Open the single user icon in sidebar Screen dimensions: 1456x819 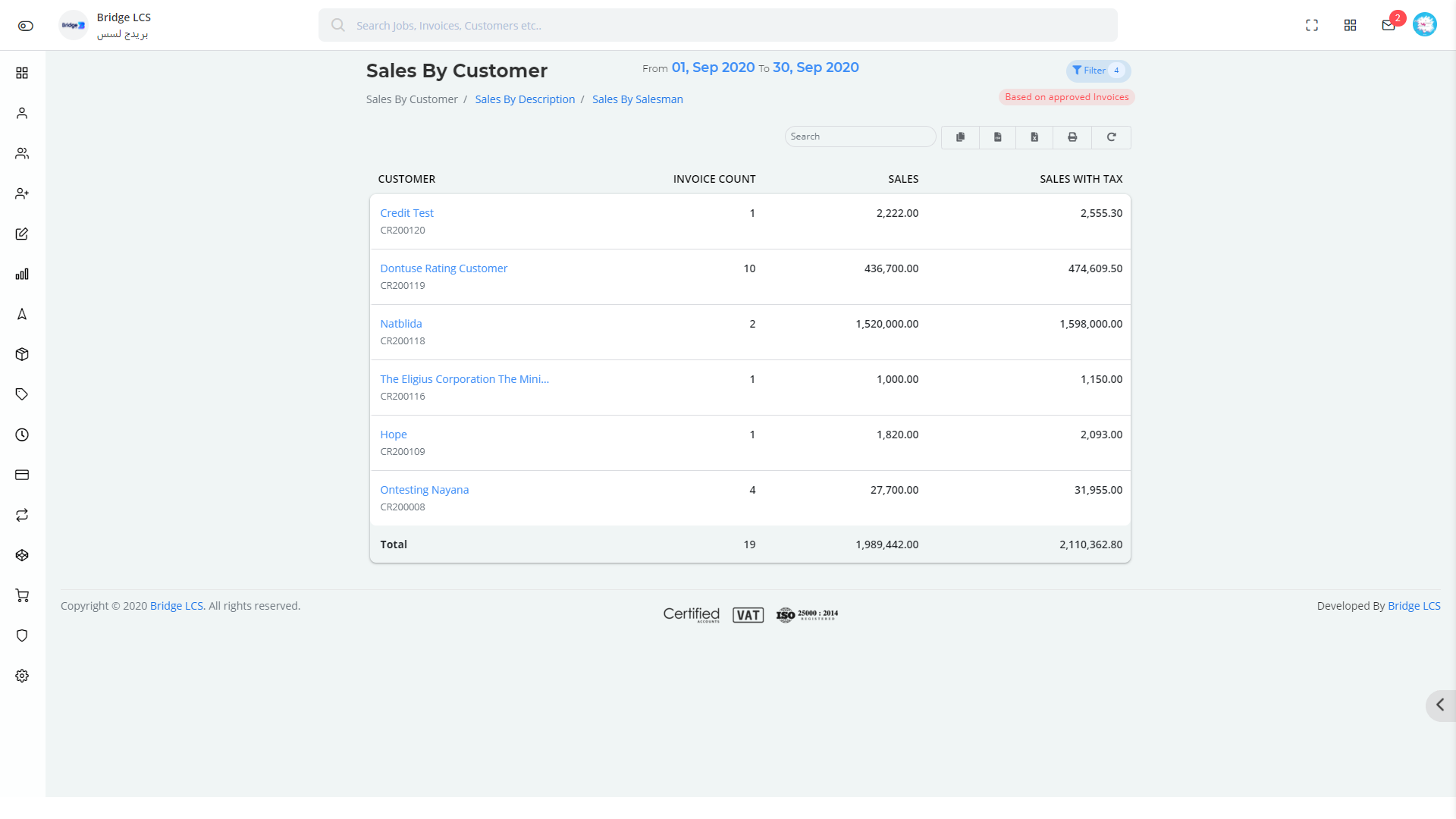pyautogui.click(x=22, y=113)
